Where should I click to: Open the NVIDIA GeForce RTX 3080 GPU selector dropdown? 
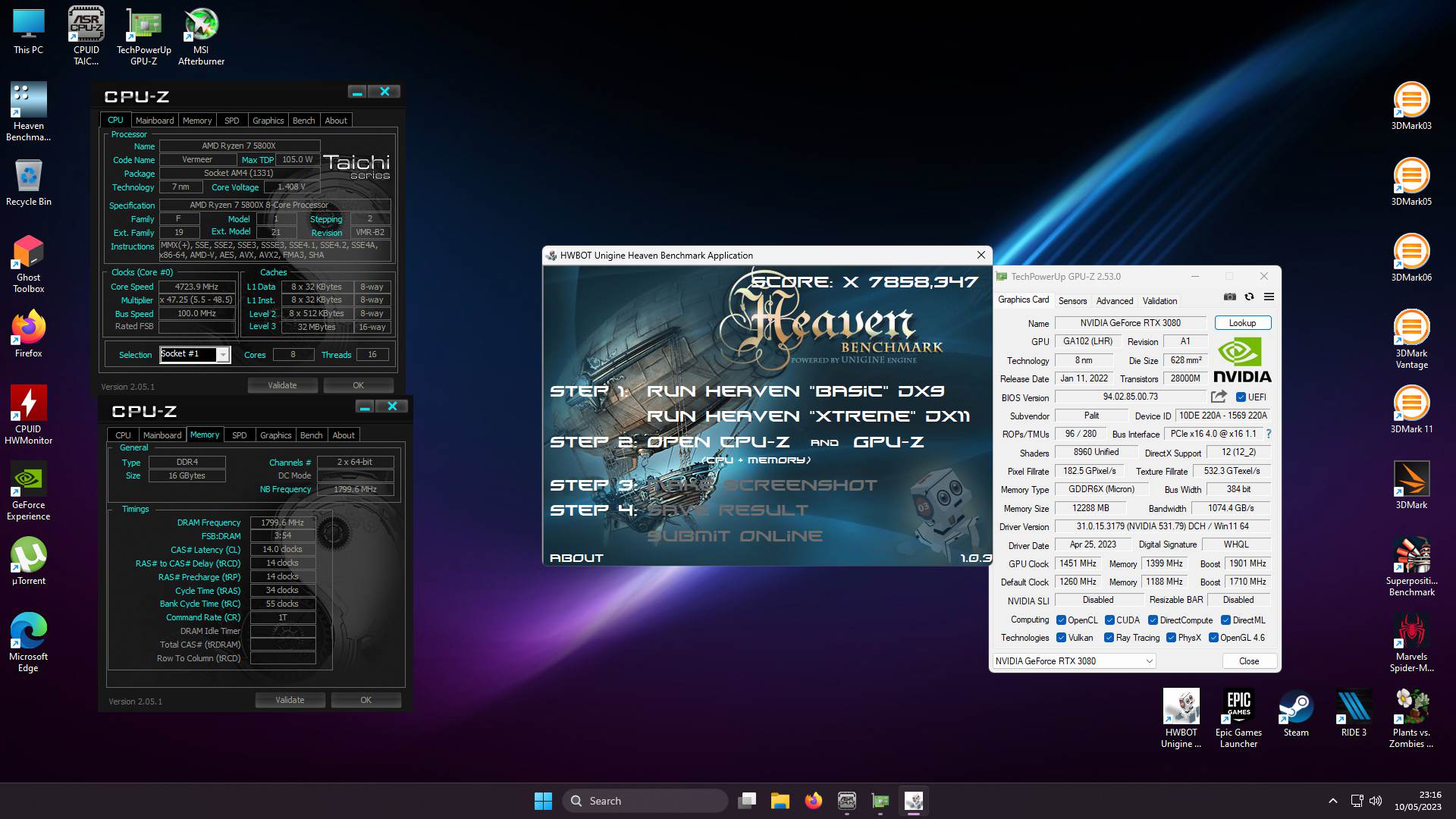[1074, 661]
